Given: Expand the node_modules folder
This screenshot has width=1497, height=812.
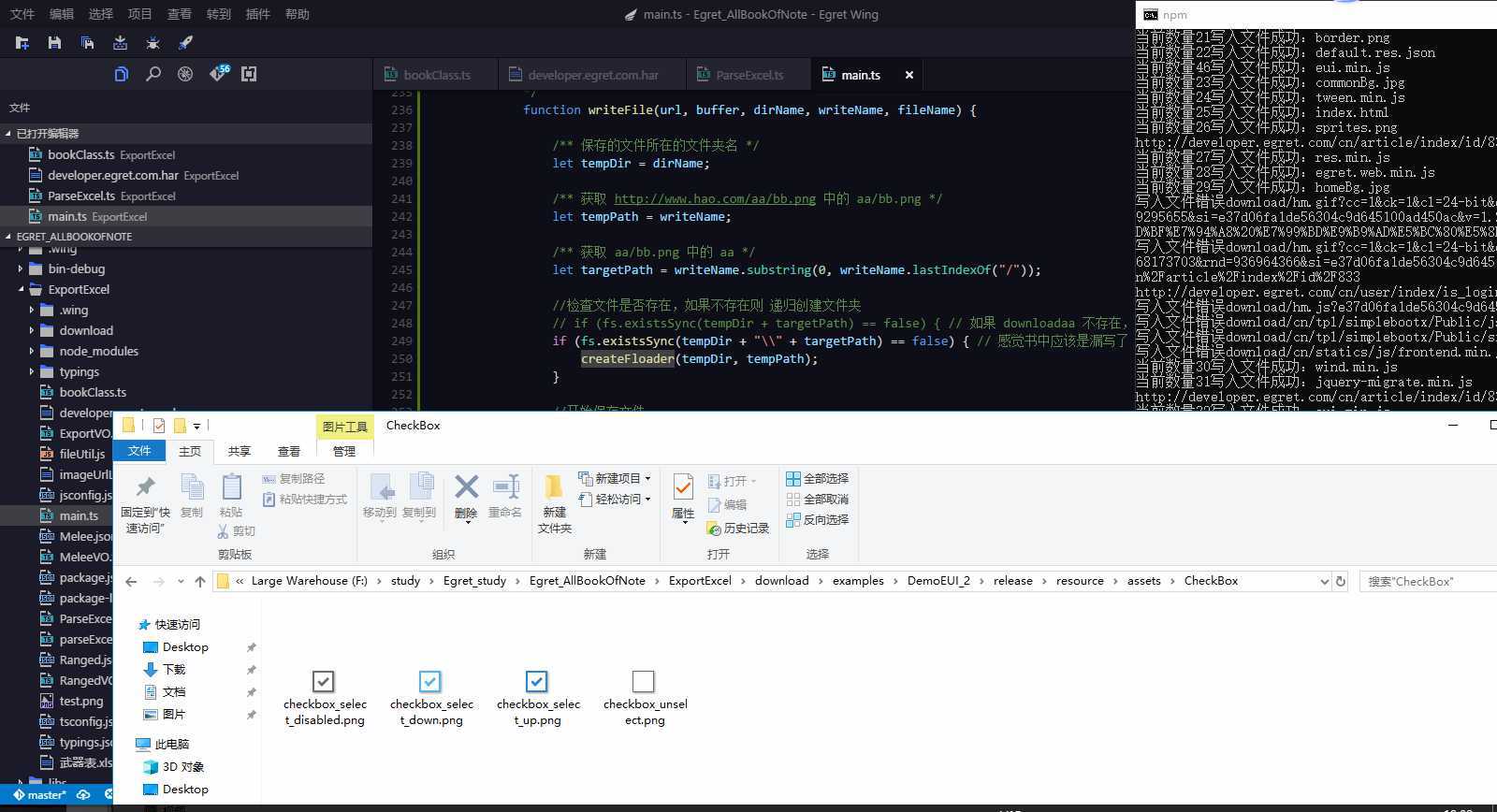Looking at the screenshot, I should [32, 351].
